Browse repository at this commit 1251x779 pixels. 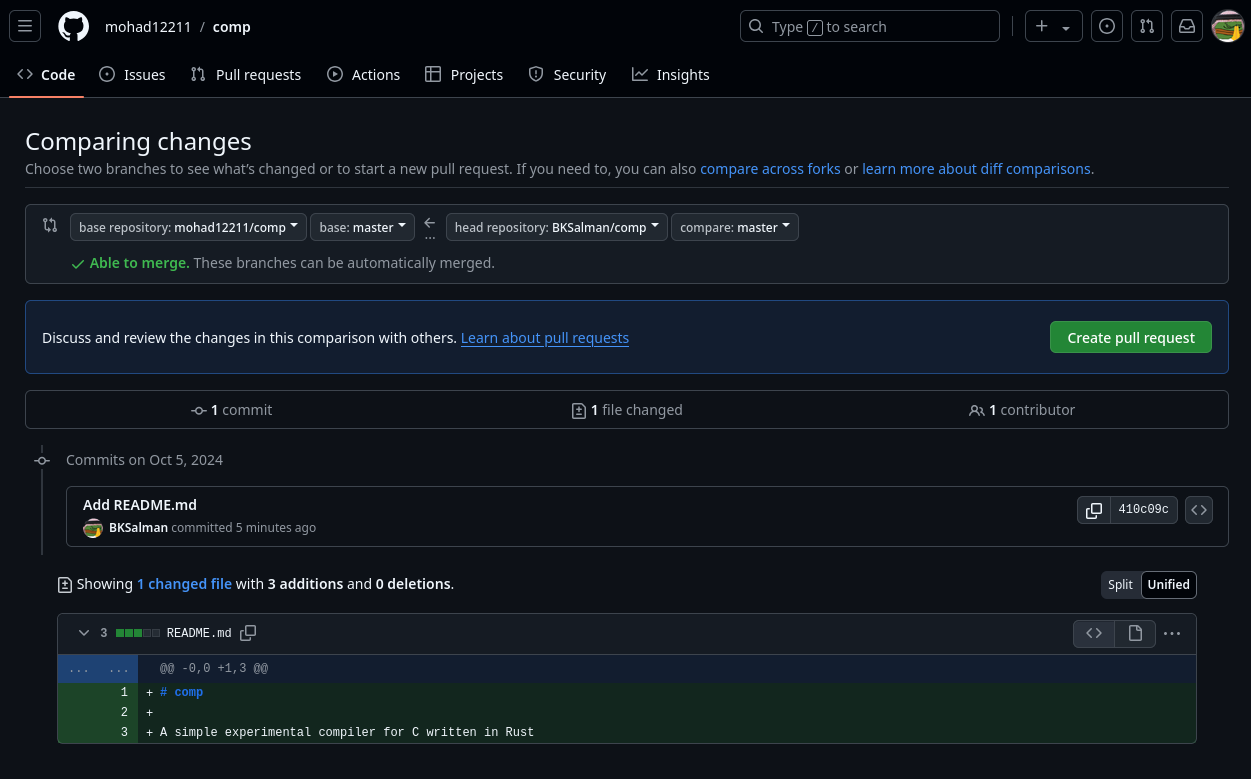click(x=1199, y=510)
